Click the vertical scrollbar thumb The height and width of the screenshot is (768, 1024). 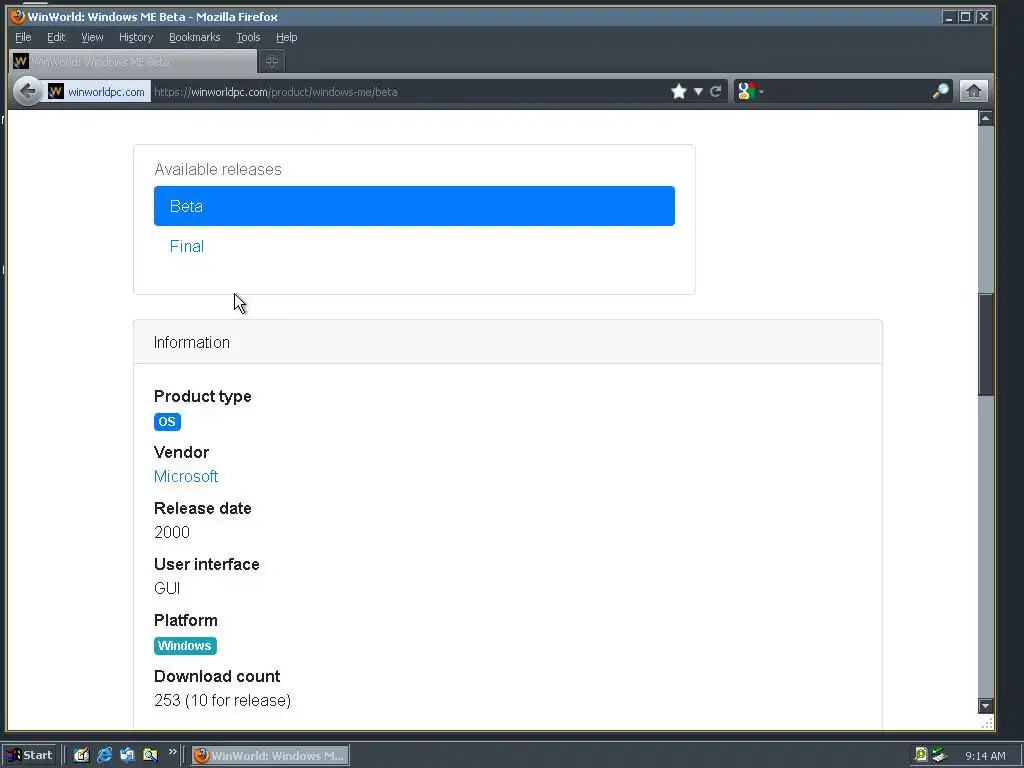pyautogui.click(x=985, y=344)
